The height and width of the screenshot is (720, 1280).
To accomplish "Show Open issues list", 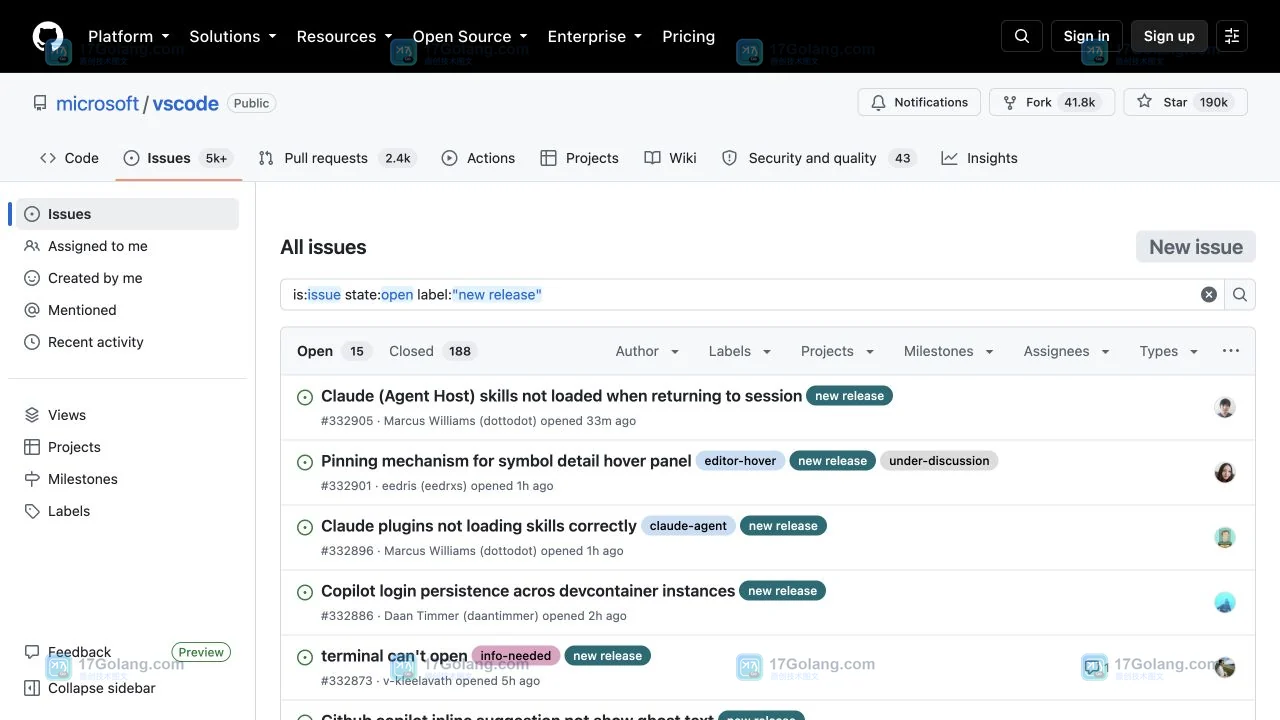I will coord(334,351).
